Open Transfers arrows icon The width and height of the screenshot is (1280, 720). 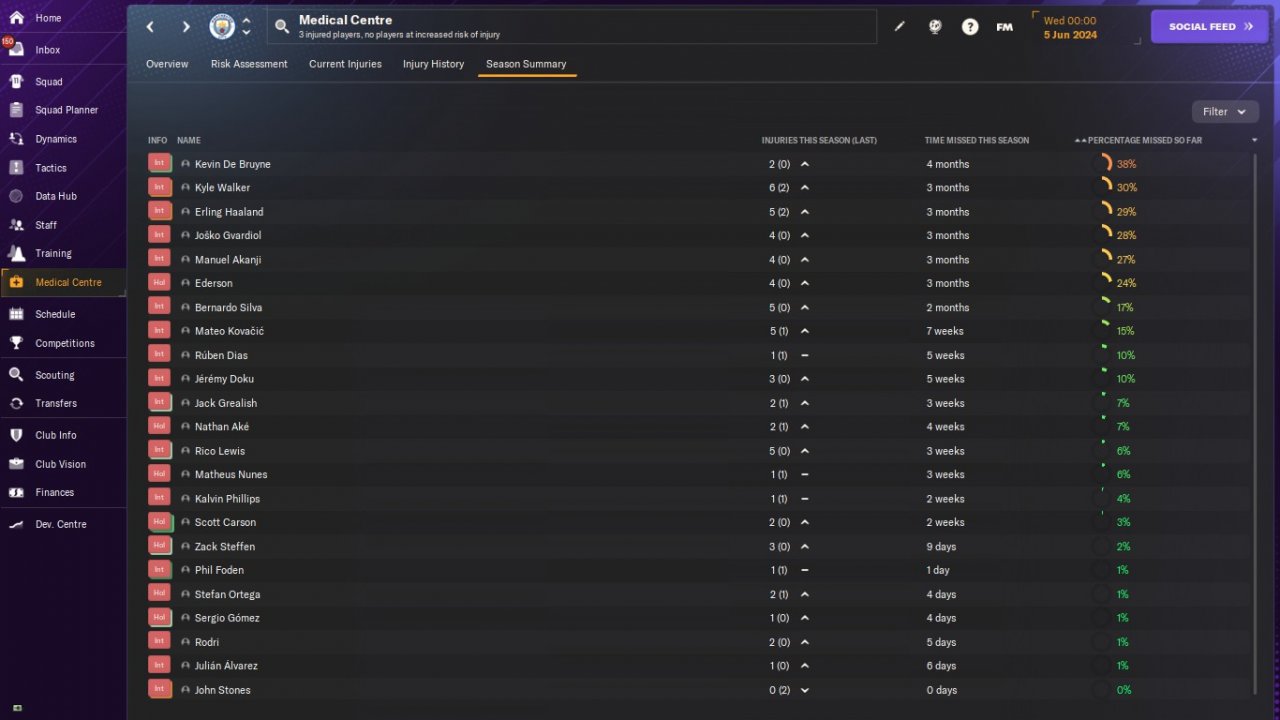click(16, 403)
